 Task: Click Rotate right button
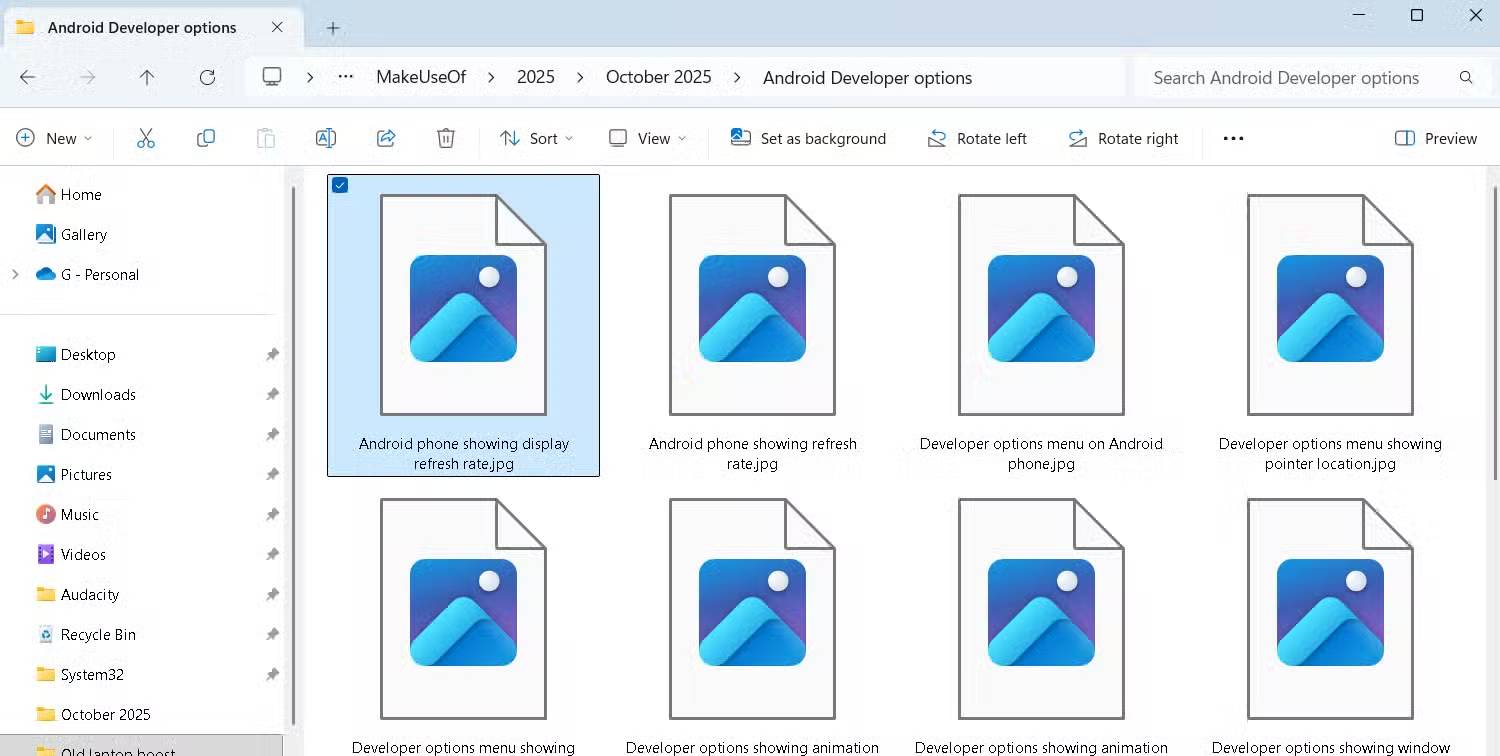1123,138
